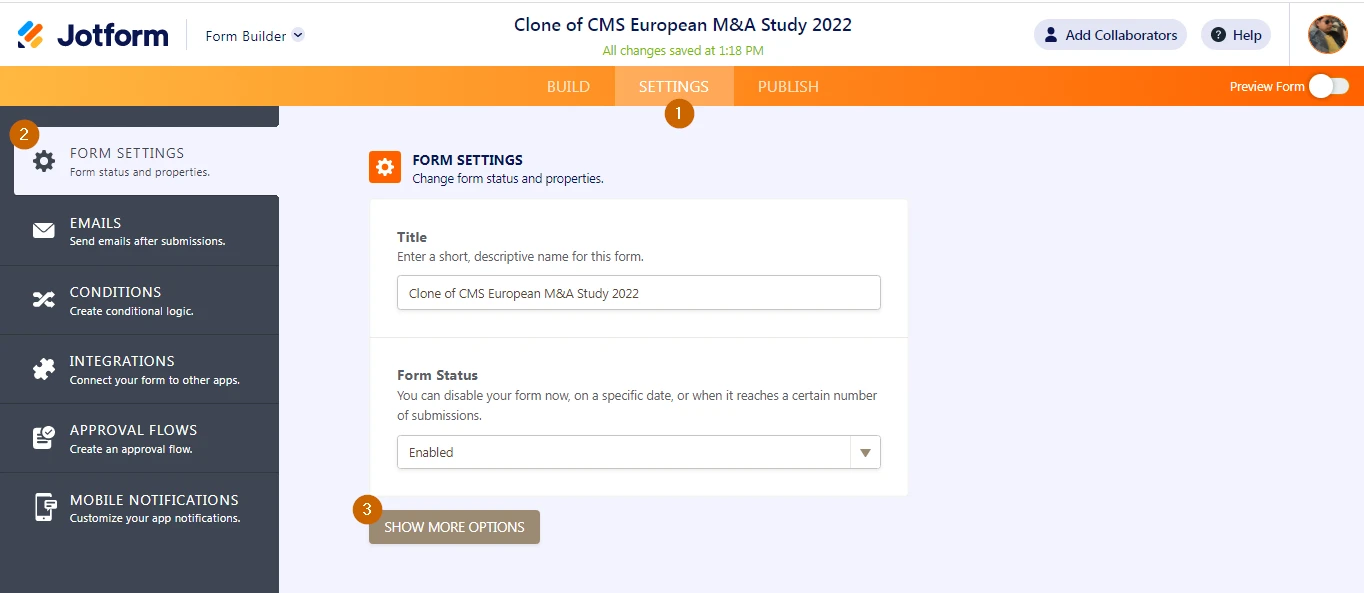
Task: Click the orange Form Settings header gear icon
Action: click(x=385, y=167)
